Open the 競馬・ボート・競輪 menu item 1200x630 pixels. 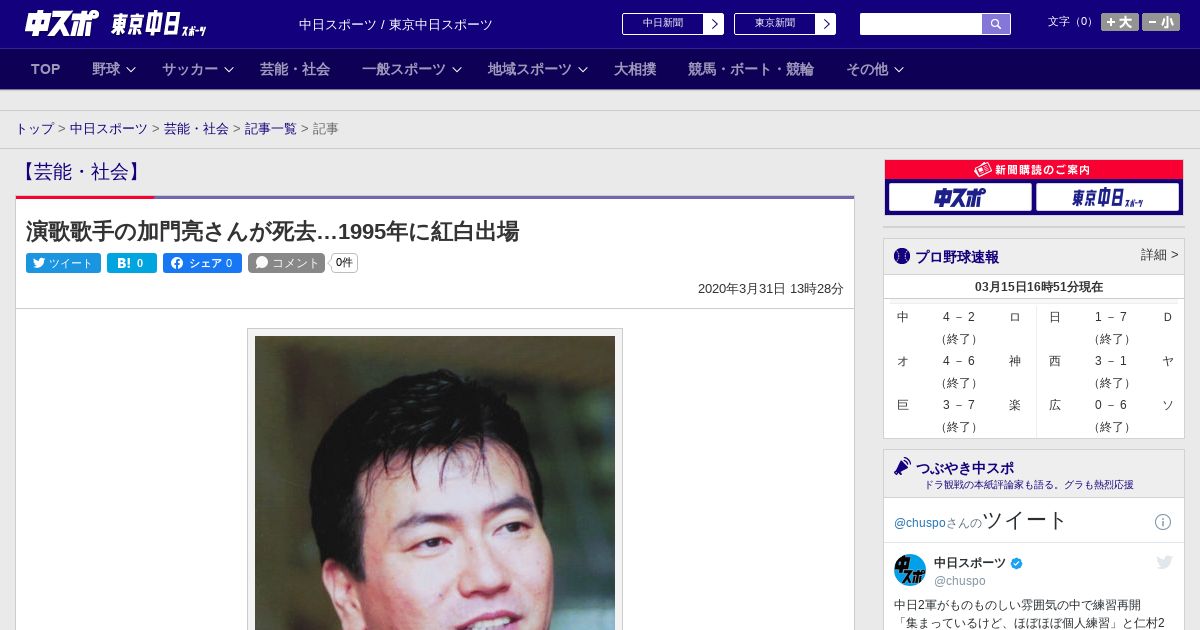coord(751,69)
